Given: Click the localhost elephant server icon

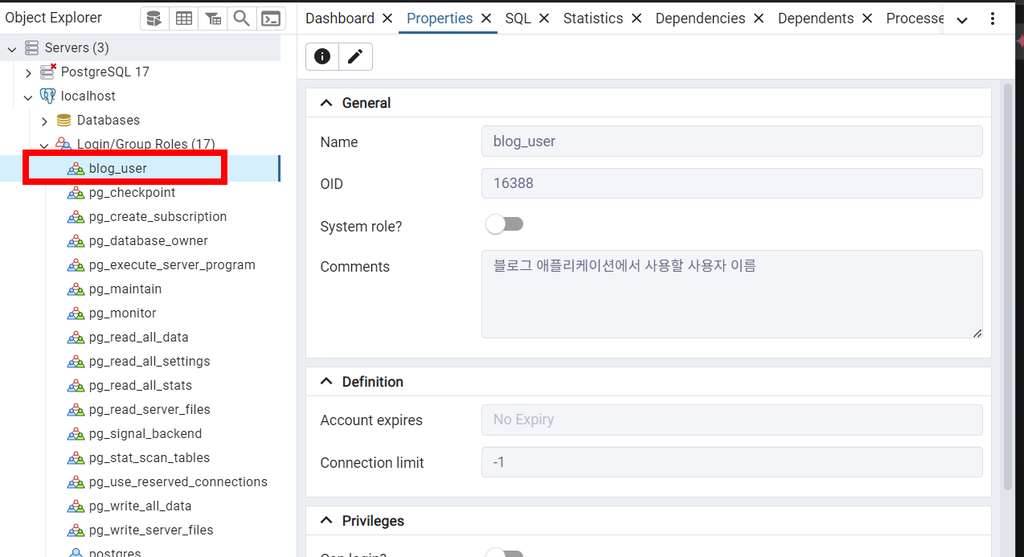Looking at the screenshot, I should tap(48, 96).
